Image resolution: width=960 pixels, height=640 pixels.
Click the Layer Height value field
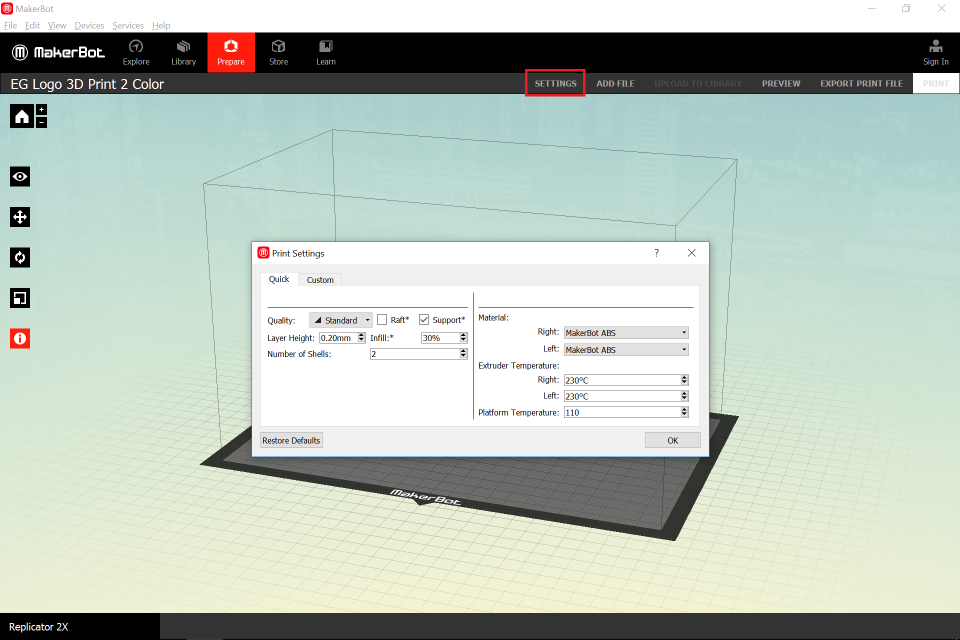point(339,337)
